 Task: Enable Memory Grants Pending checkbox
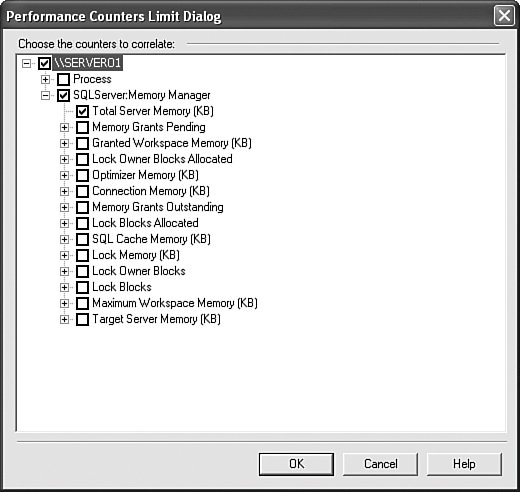82,127
